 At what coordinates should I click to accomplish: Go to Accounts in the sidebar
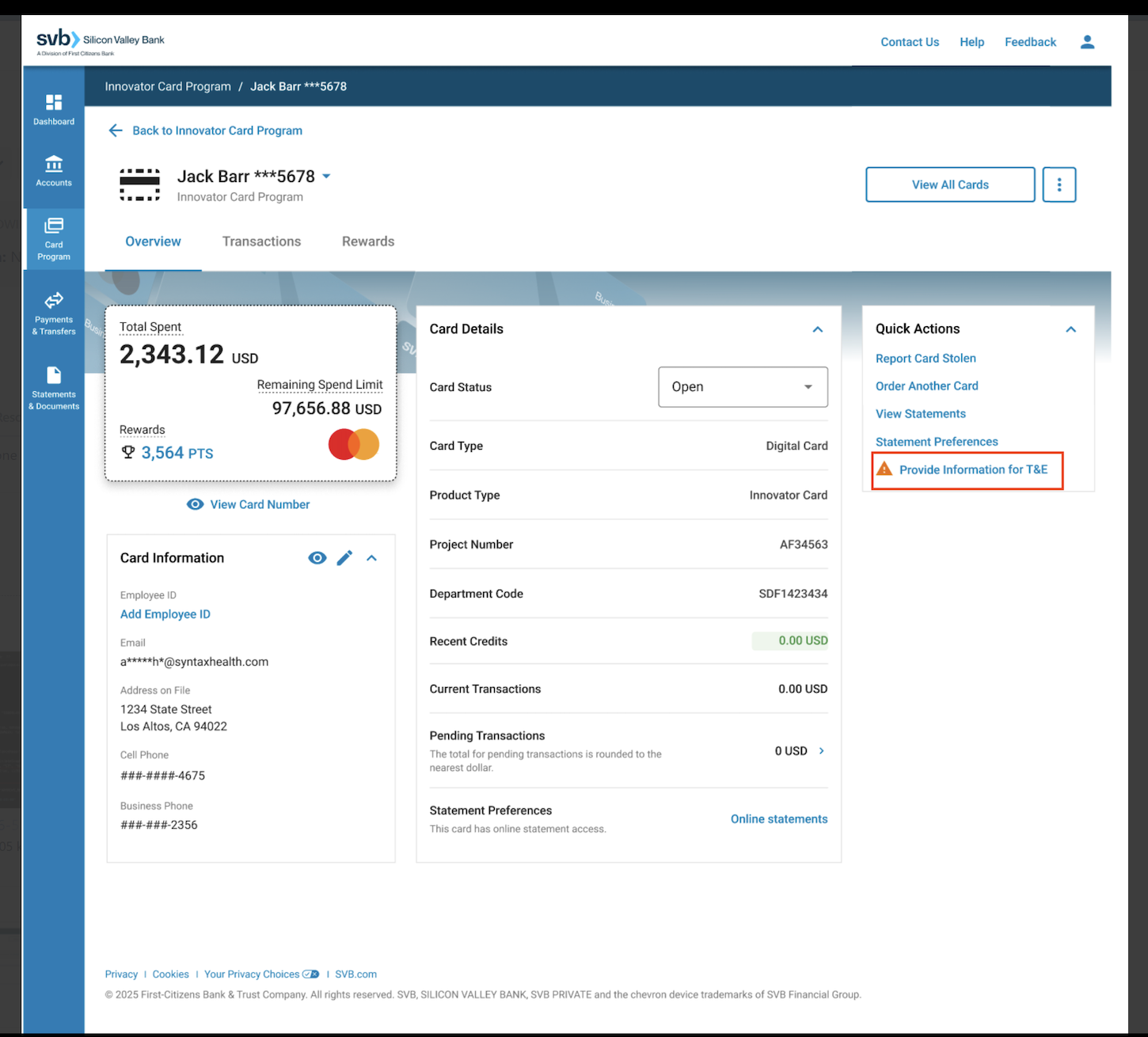[54, 171]
